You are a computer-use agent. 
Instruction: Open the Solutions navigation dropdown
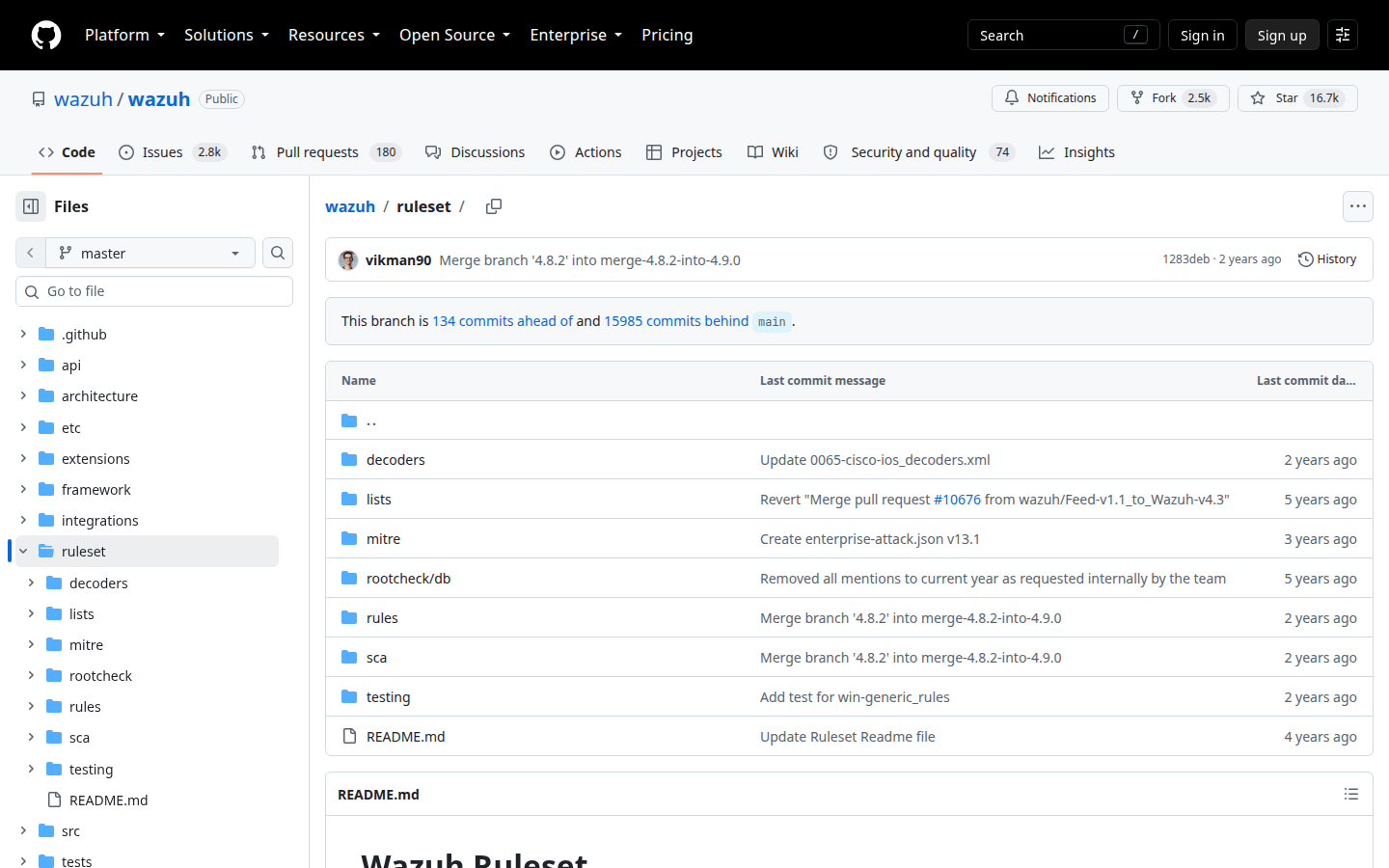click(x=227, y=35)
